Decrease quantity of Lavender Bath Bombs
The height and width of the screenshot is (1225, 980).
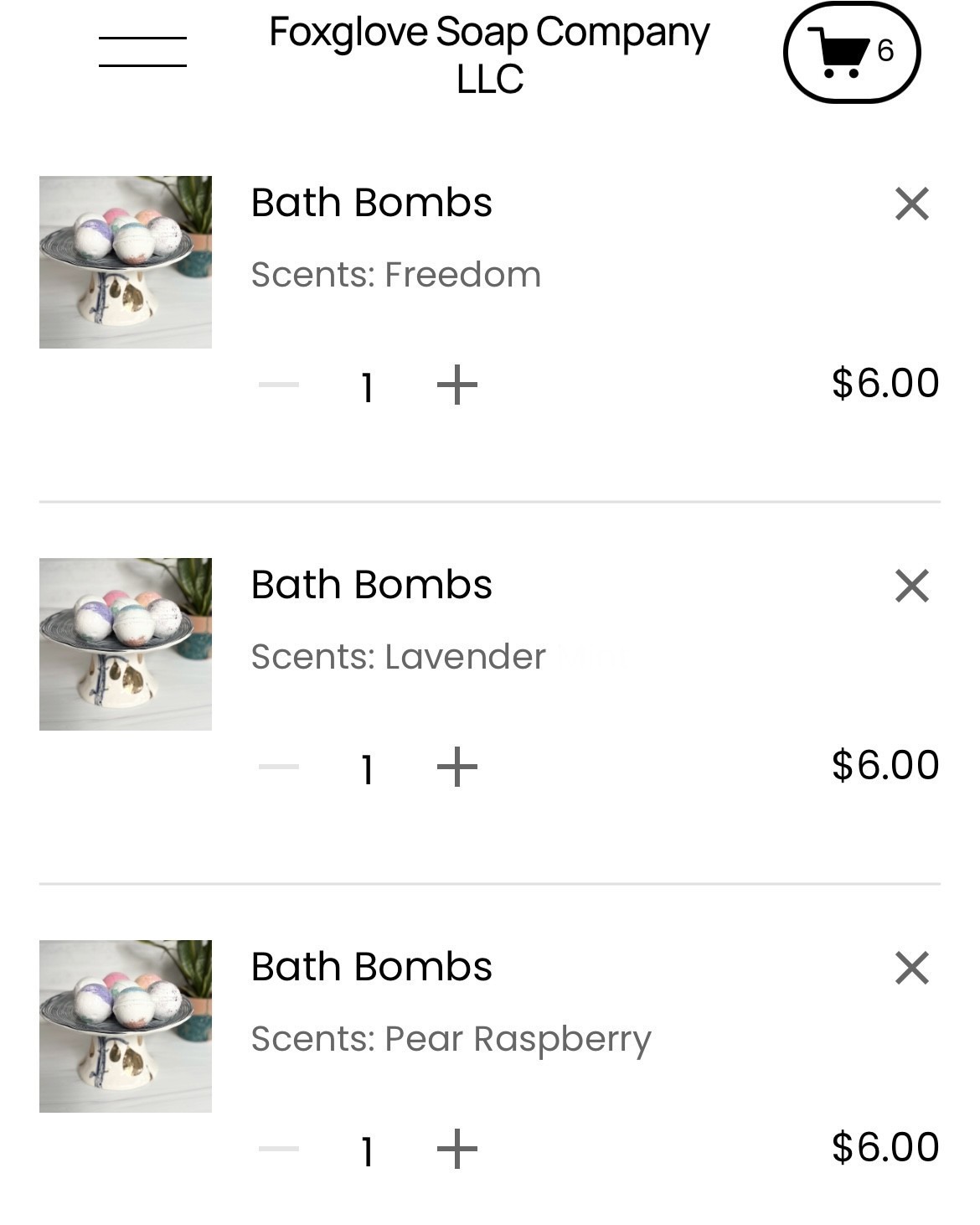(279, 767)
